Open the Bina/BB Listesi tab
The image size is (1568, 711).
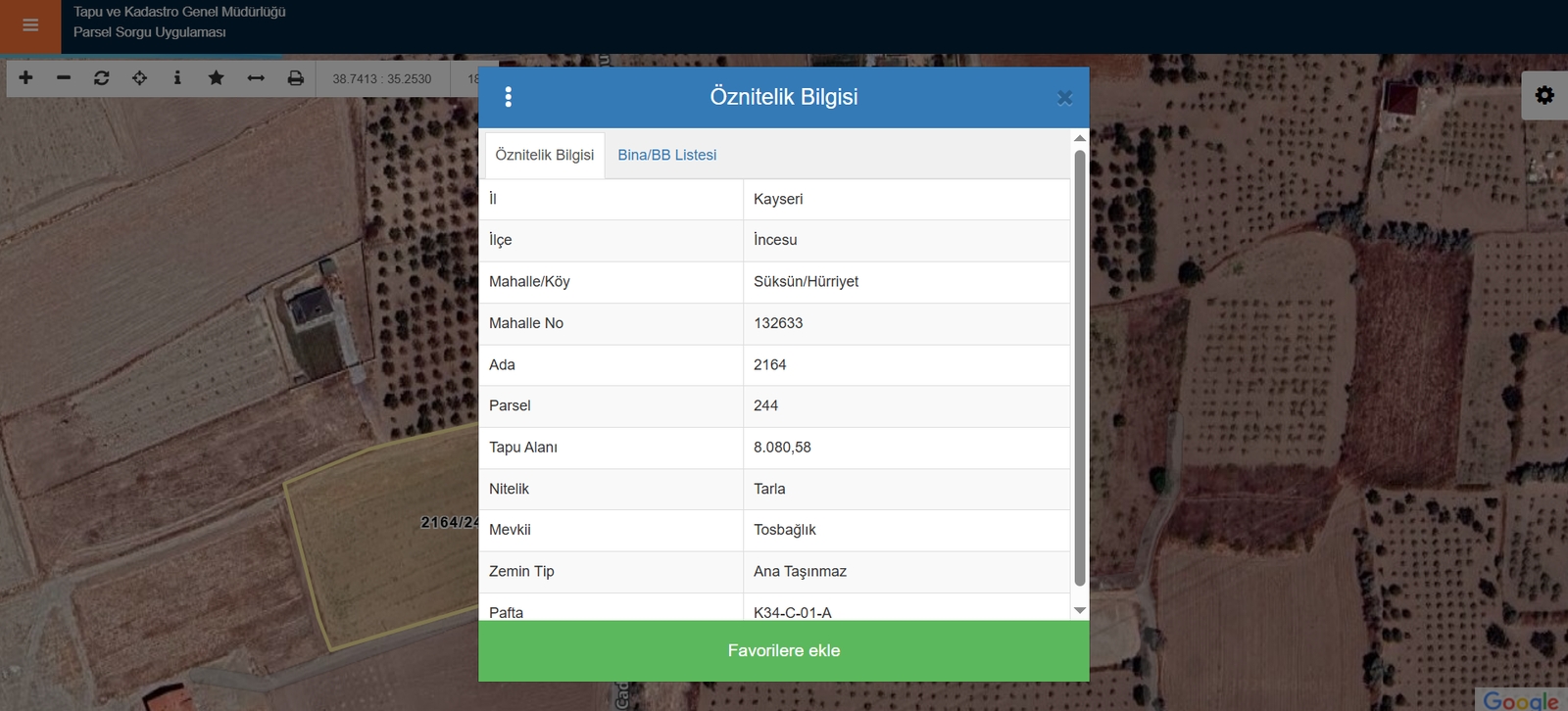pyautogui.click(x=667, y=155)
